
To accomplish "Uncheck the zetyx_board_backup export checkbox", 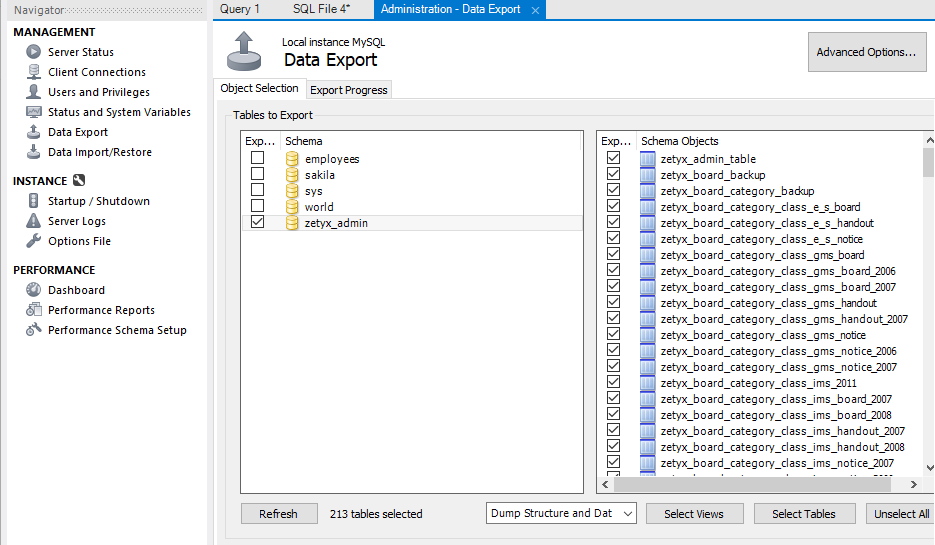I will [613, 174].
